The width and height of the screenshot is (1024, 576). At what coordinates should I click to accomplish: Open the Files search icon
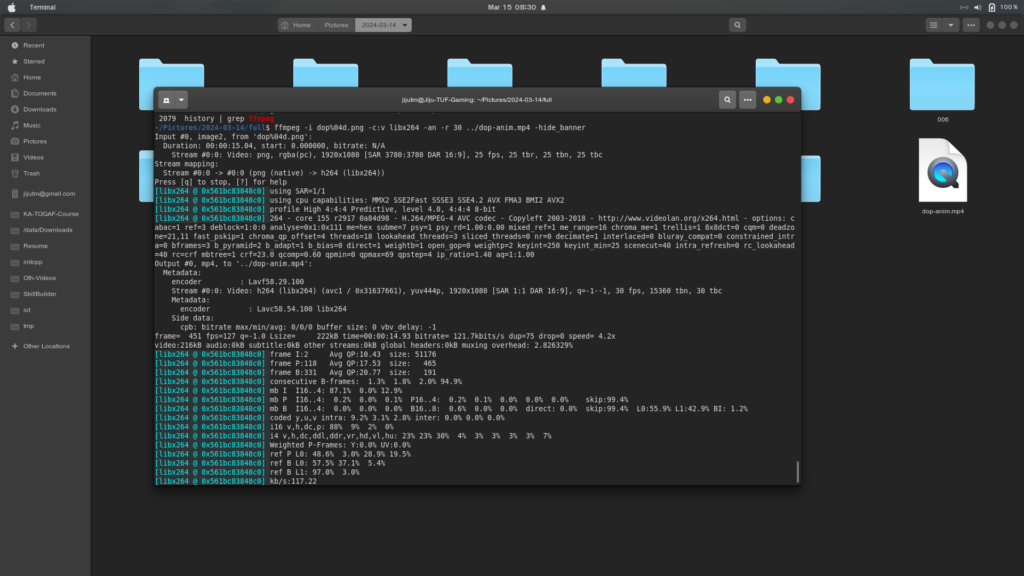(738, 25)
